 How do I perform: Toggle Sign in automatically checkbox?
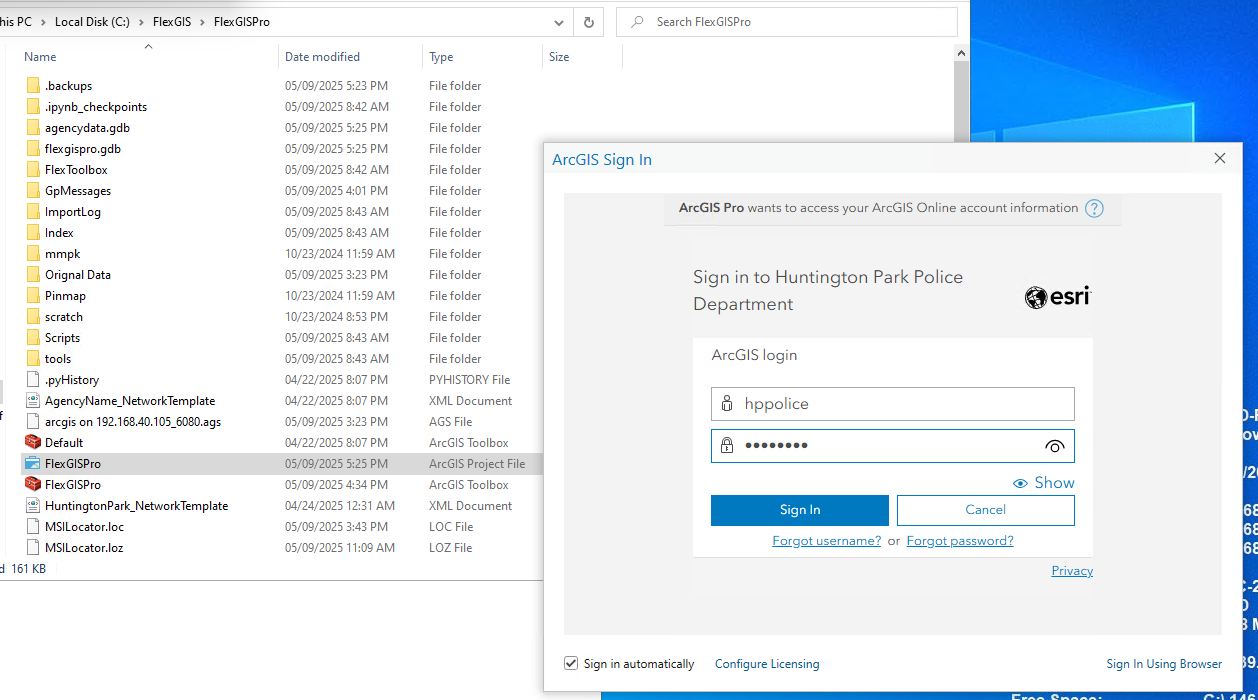pyautogui.click(x=571, y=663)
